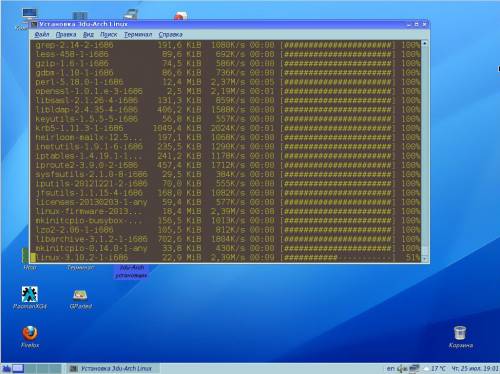Click the libarchive-3.1.2-1-i686 line

pyautogui.click(x=227, y=239)
